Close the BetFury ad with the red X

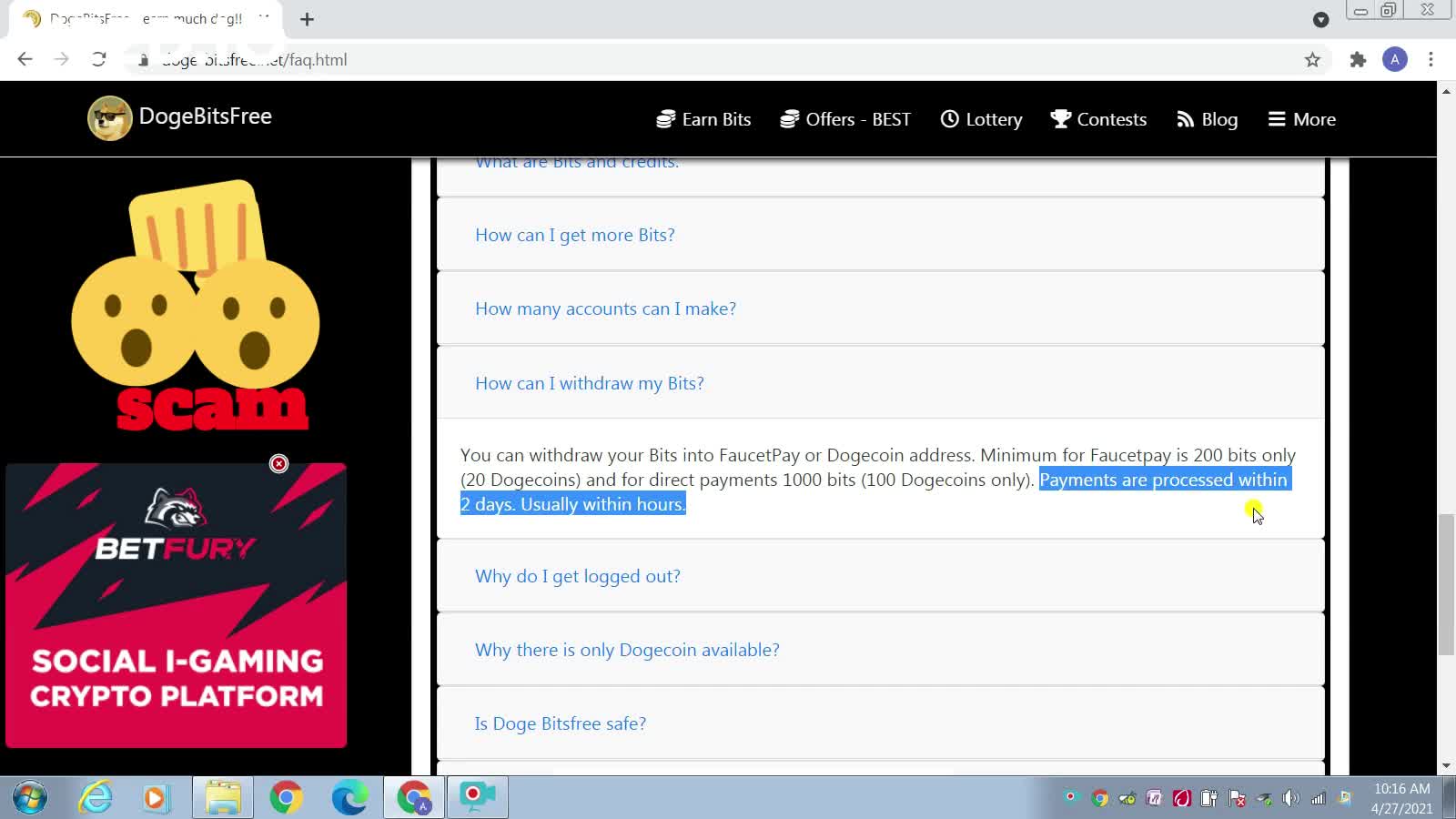tap(278, 464)
